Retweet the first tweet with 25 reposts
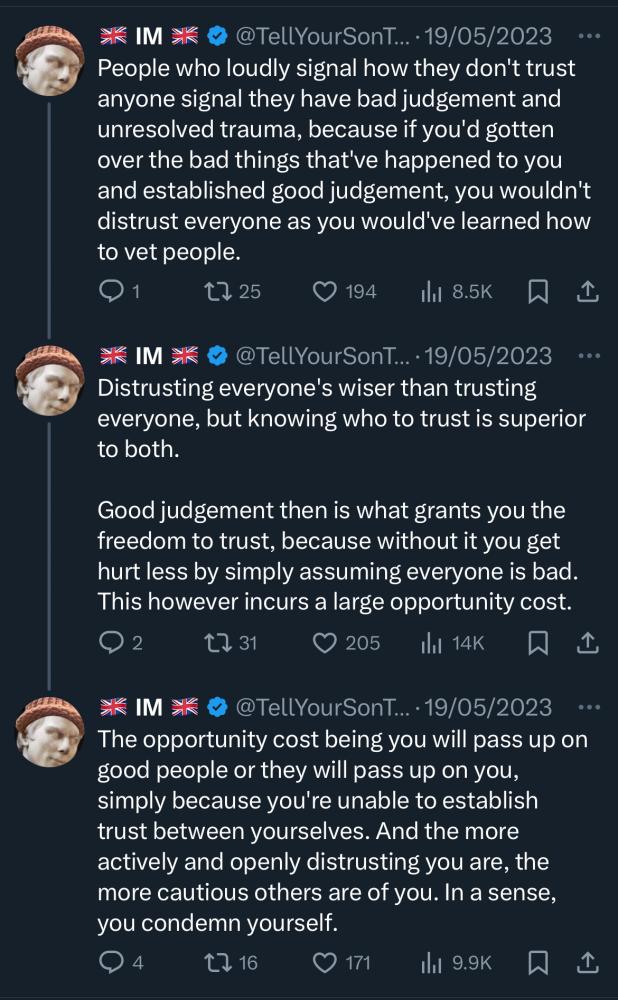The height and width of the screenshot is (1000, 618). click(x=219, y=291)
